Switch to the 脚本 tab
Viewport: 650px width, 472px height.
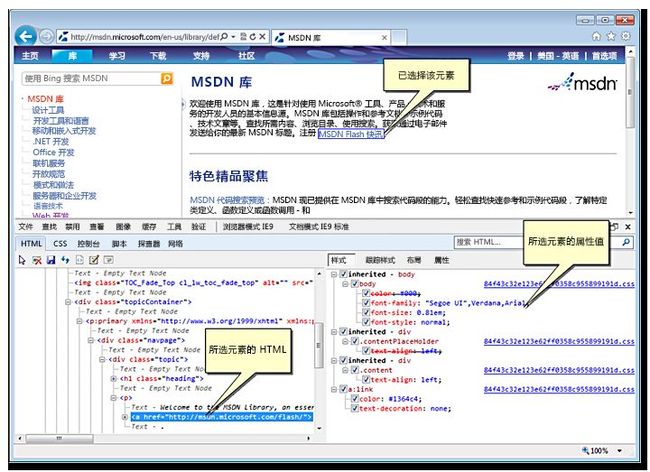click(119, 244)
